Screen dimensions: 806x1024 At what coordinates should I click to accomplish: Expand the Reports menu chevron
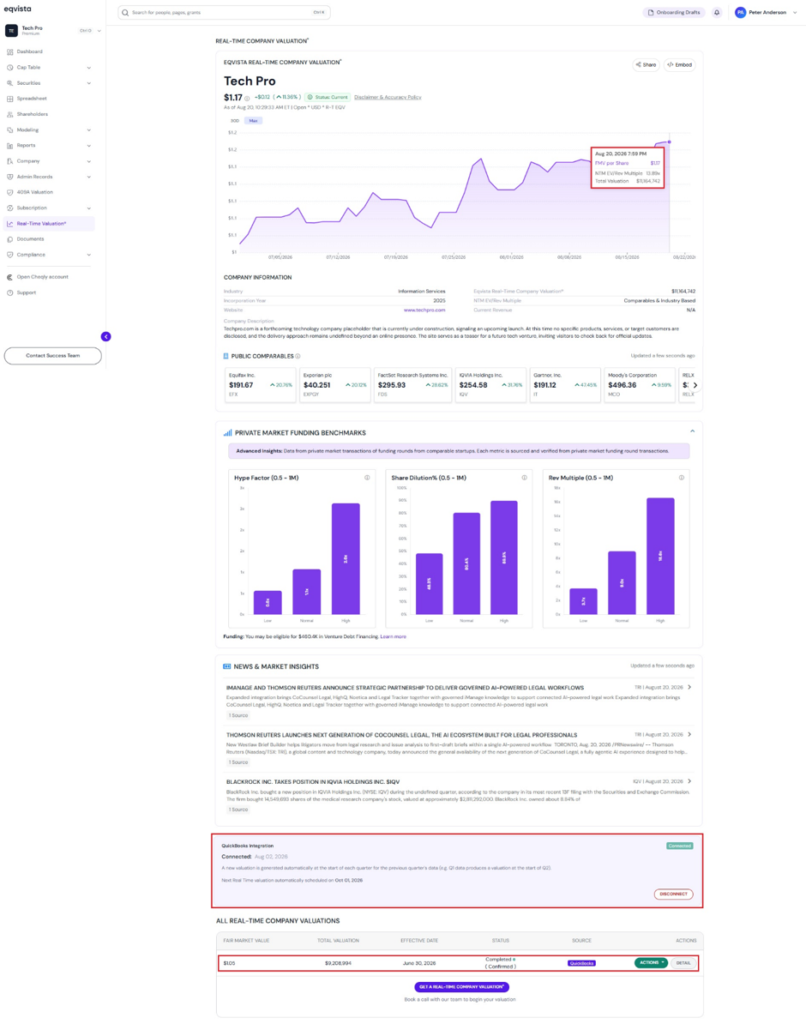click(x=89, y=146)
